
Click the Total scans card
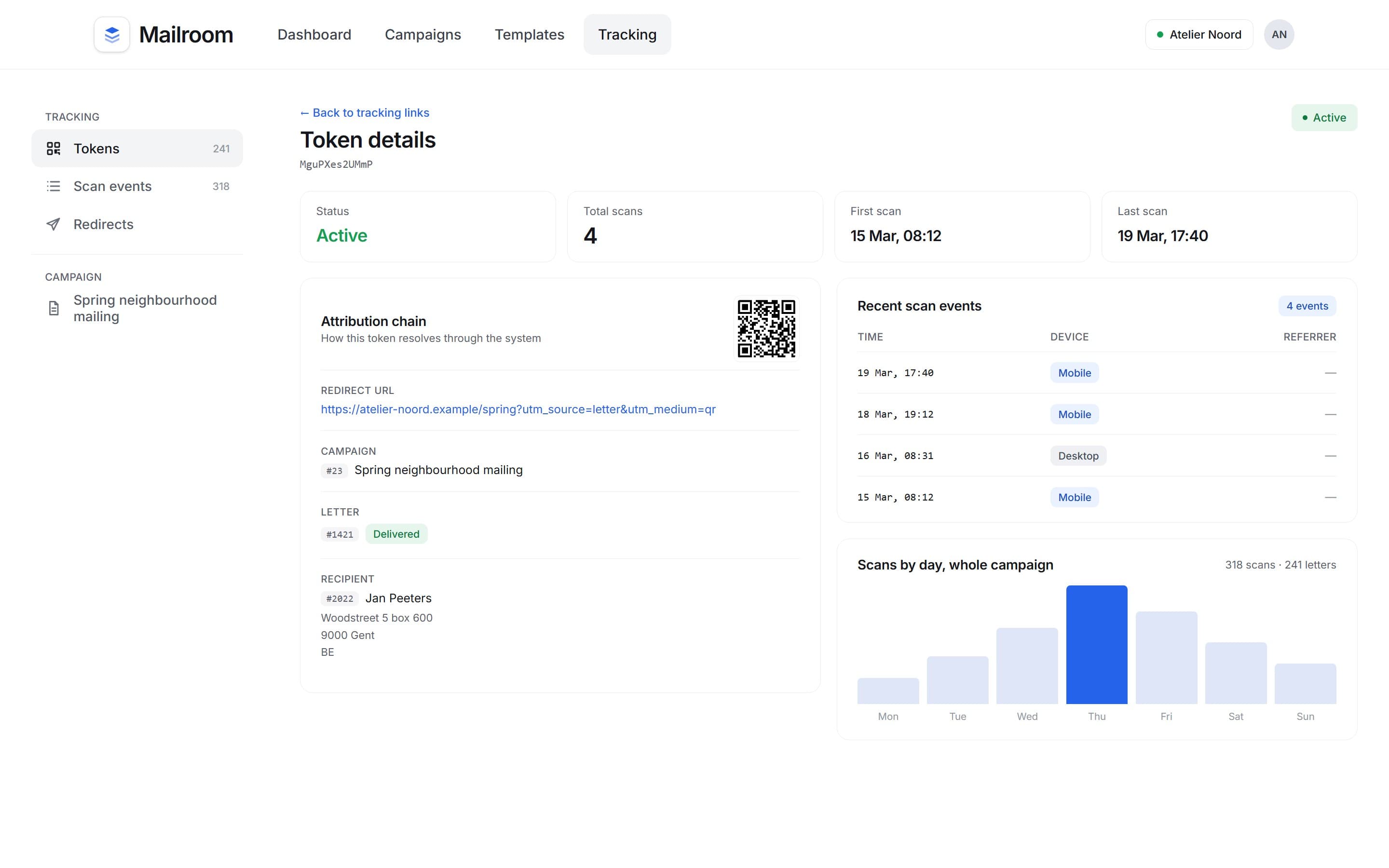(694, 227)
